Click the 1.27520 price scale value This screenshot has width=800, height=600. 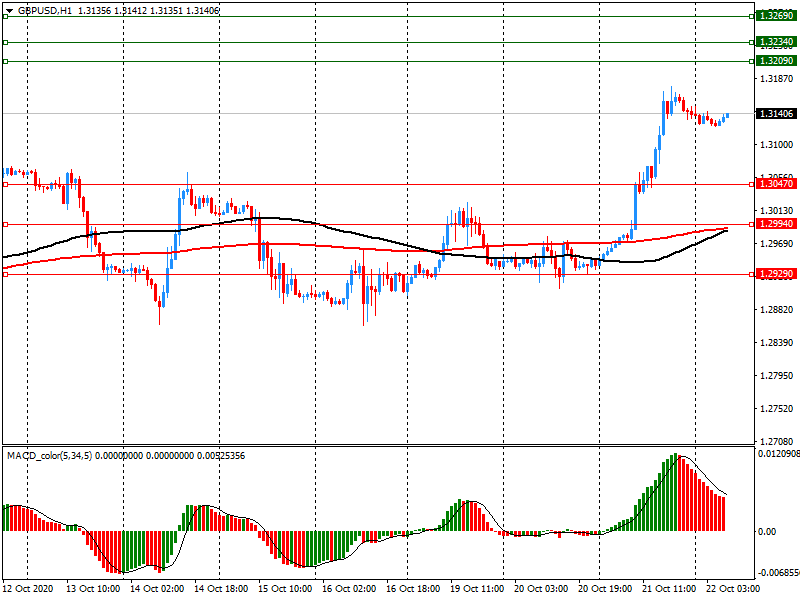[777, 409]
